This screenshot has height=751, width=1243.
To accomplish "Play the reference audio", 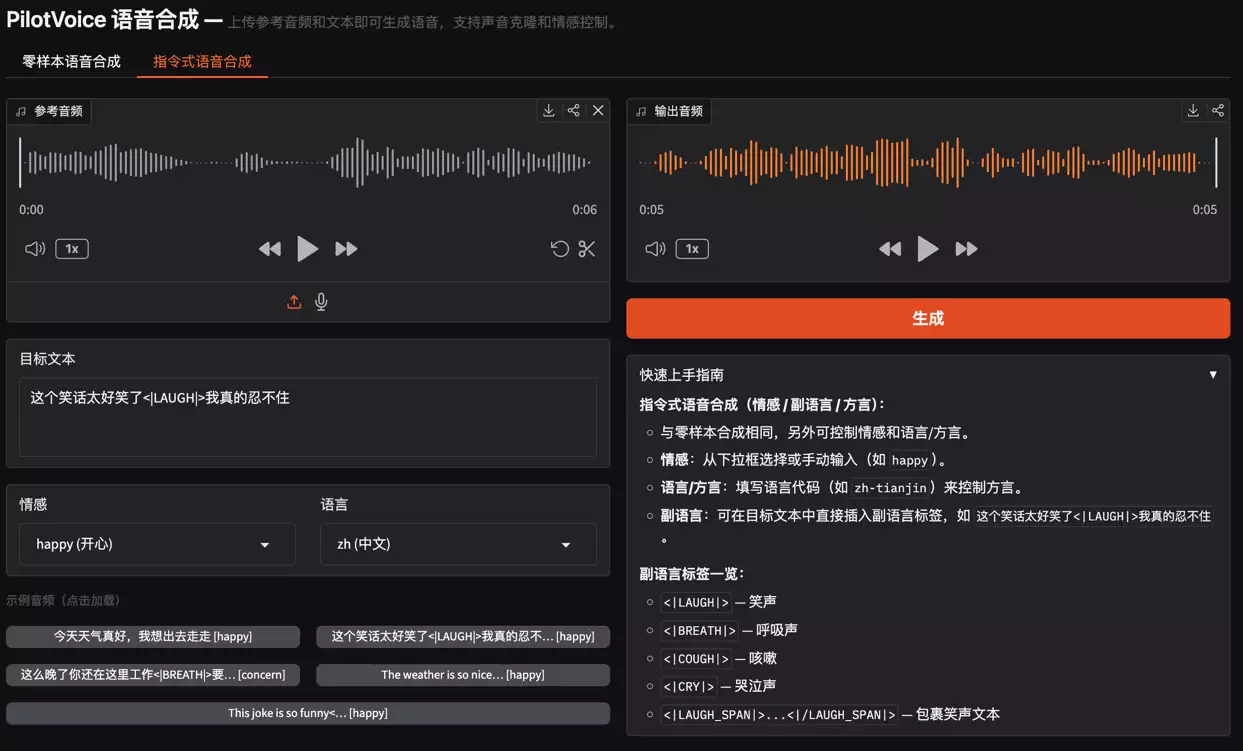I will click(x=307, y=249).
